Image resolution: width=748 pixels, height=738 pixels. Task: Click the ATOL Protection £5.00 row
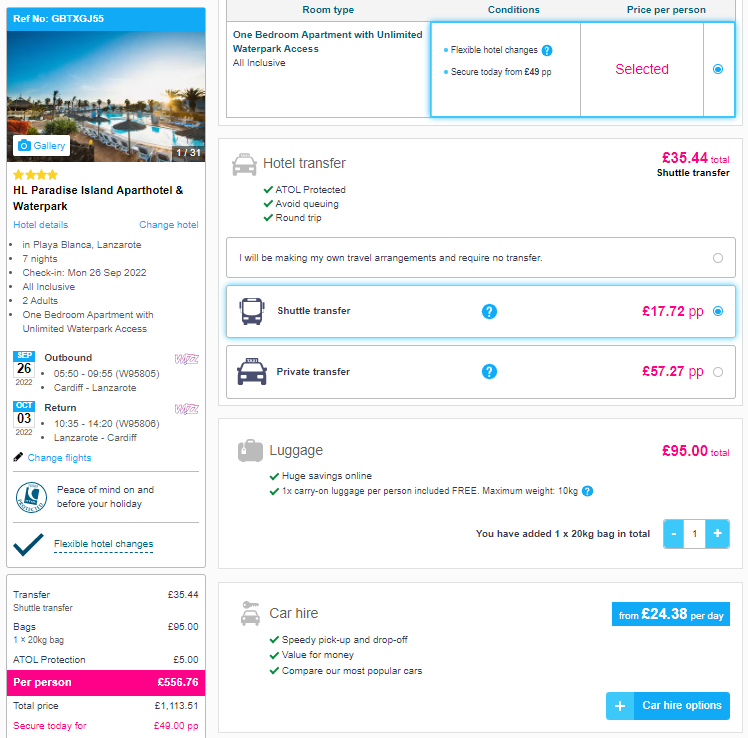pyautogui.click(x=106, y=660)
